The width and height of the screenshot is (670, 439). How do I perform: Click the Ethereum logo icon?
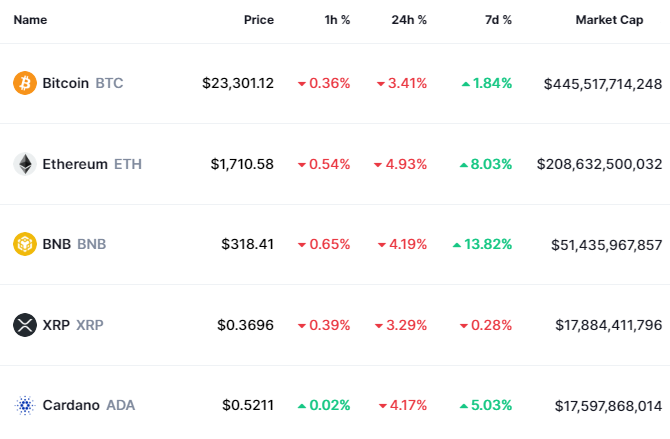tap(24, 164)
